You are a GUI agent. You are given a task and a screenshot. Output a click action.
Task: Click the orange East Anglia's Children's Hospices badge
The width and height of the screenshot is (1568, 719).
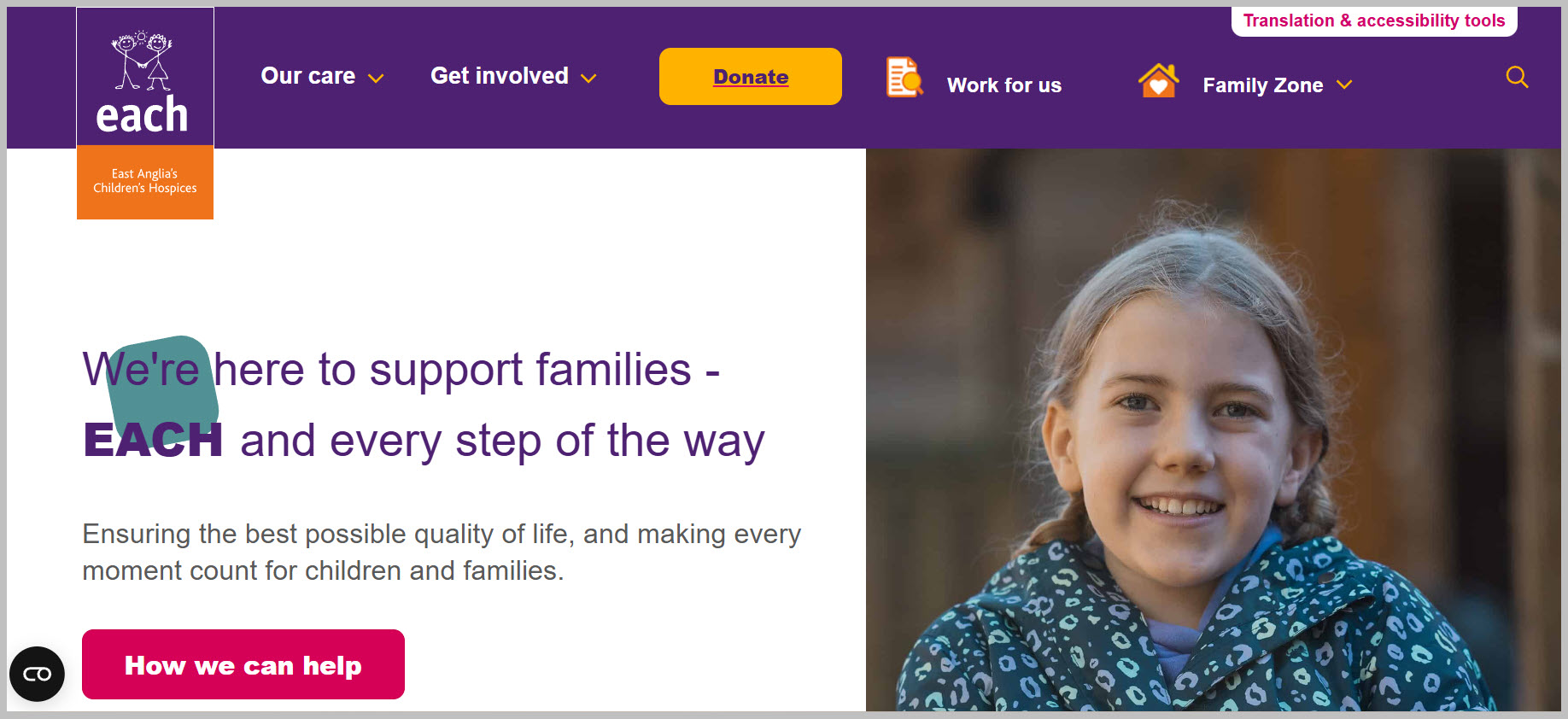pyautogui.click(x=145, y=182)
